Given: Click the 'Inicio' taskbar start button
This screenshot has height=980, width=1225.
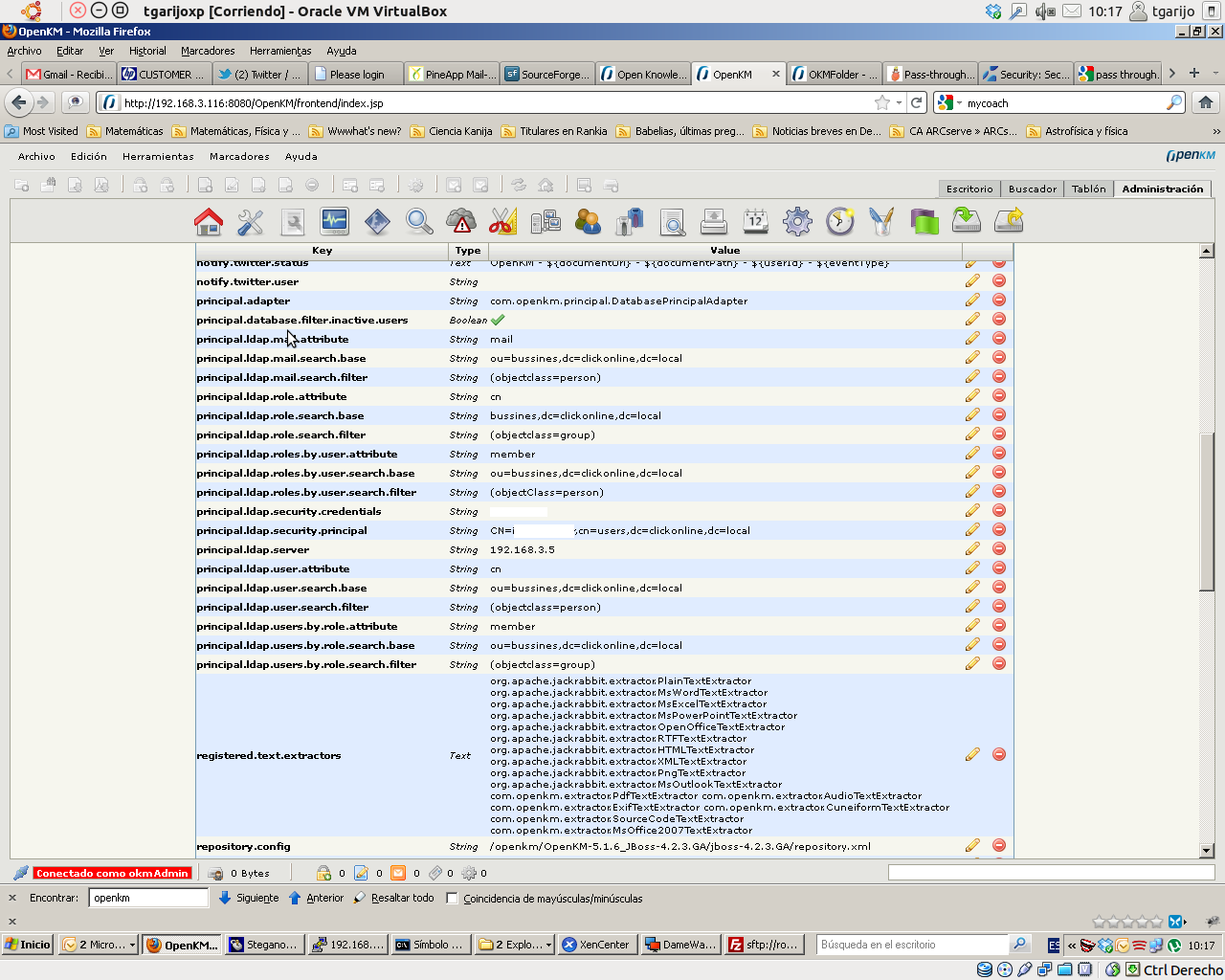Looking at the screenshot, I should 28,945.
